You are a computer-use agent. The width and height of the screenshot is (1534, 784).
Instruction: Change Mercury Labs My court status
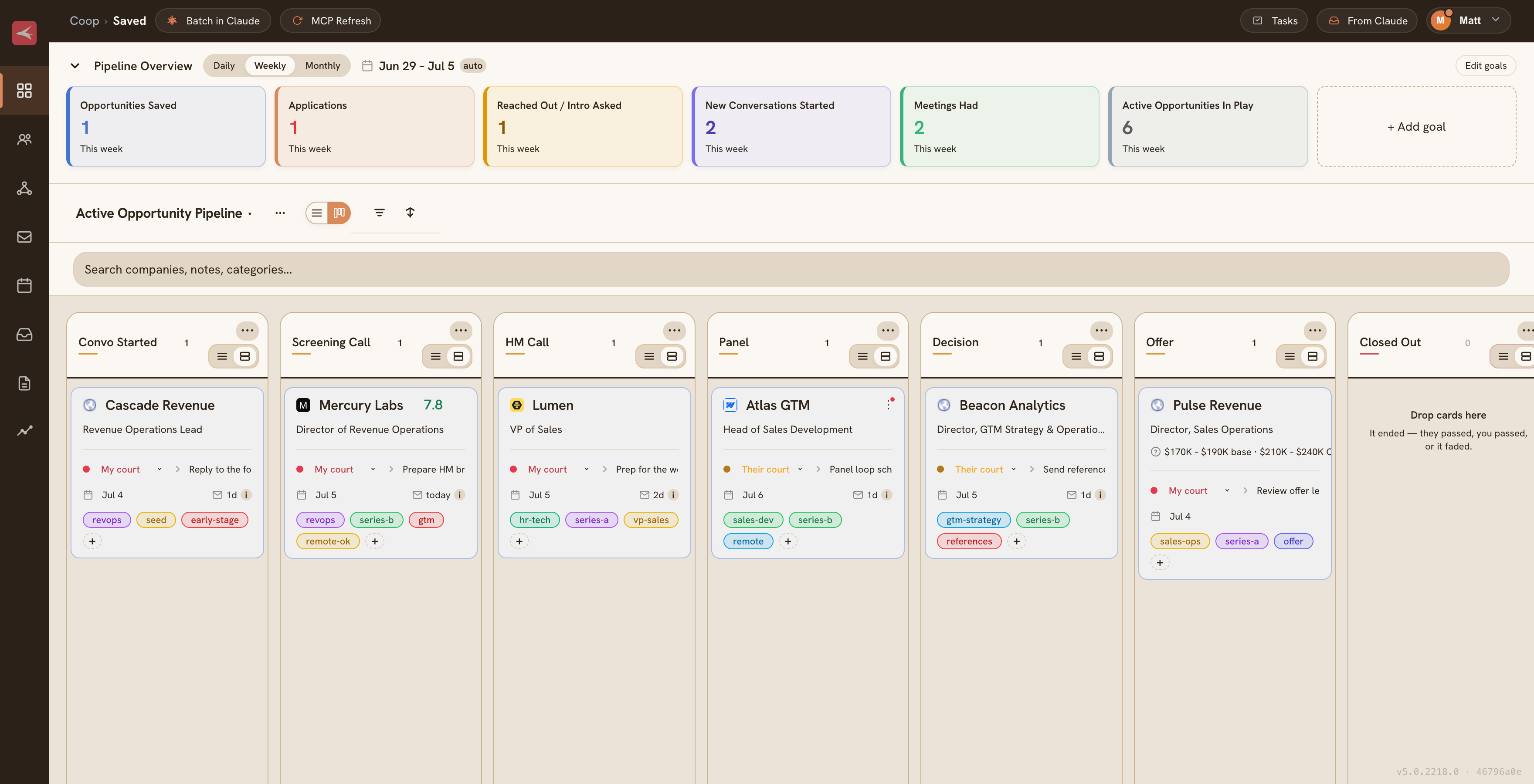(336, 469)
